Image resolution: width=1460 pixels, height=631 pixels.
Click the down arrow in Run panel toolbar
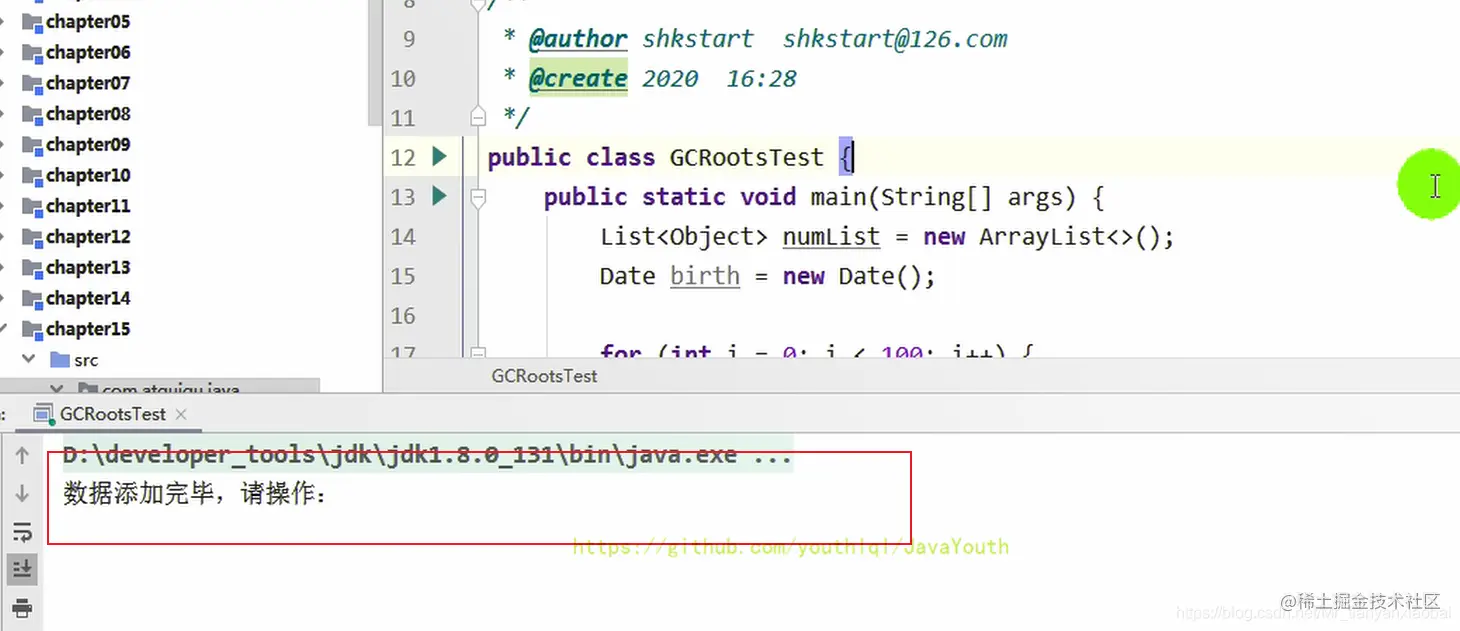[22, 493]
